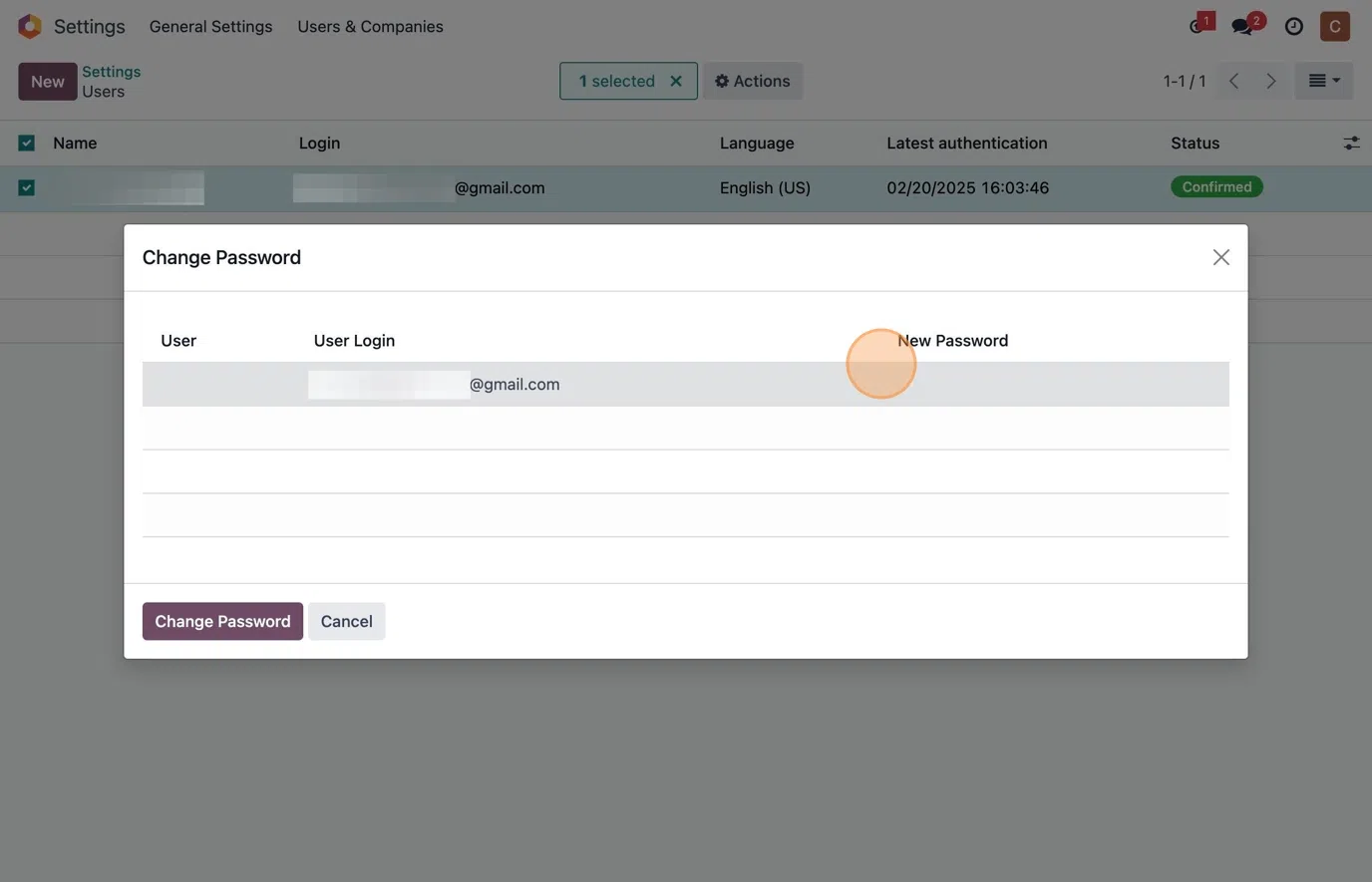Uncheck the selected user row checkbox
The image size is (1372, 882).
pyautogui.click(x=27, y=187)
